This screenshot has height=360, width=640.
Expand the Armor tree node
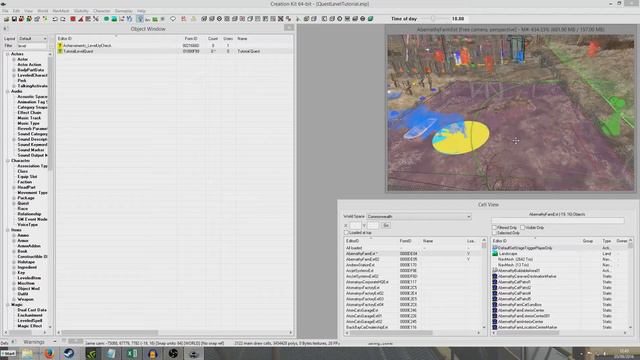point(14,241)
